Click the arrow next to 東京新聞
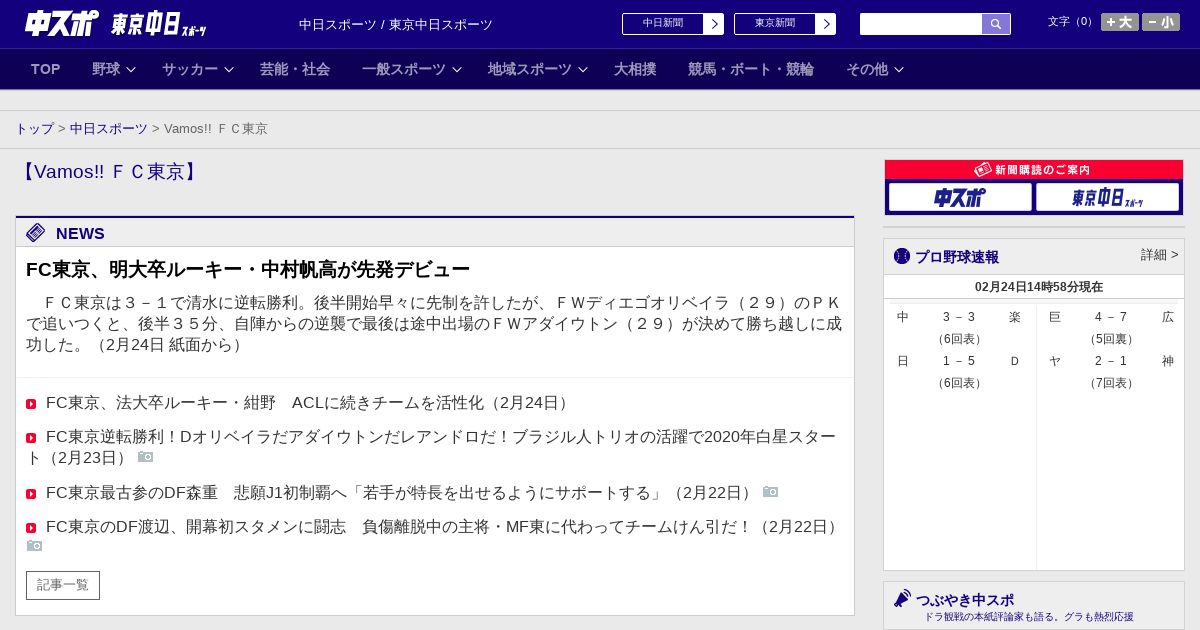 [x=826, y=24]
